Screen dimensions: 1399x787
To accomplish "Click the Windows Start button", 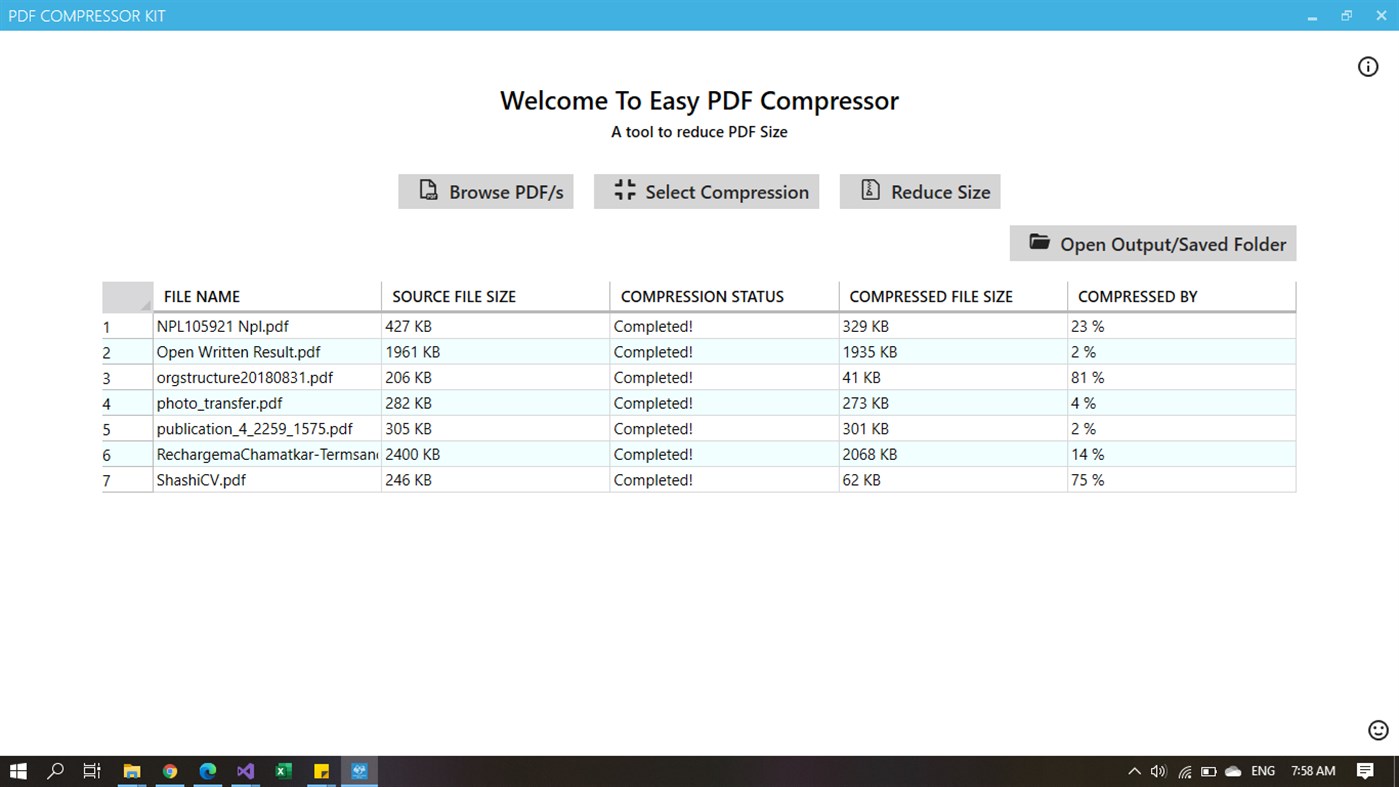I will (18, 771).
